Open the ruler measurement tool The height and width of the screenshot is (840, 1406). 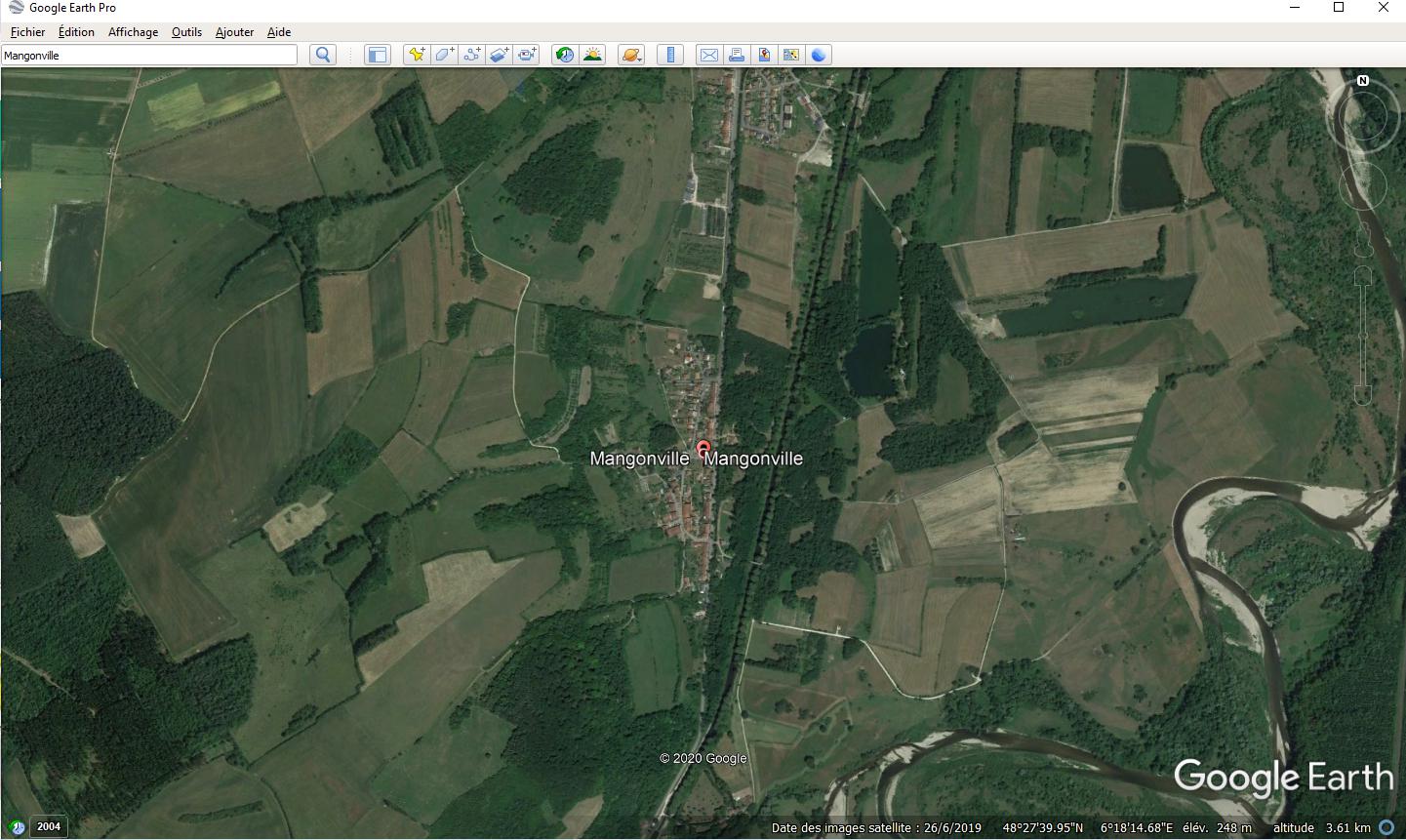coord(670,55)
